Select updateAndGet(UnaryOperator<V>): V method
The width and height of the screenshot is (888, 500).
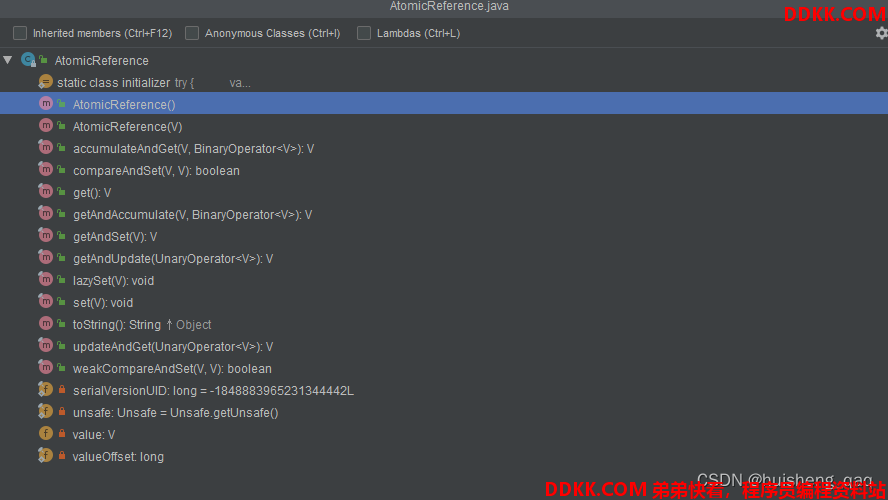pyautogui.click(x=444, y=346)
